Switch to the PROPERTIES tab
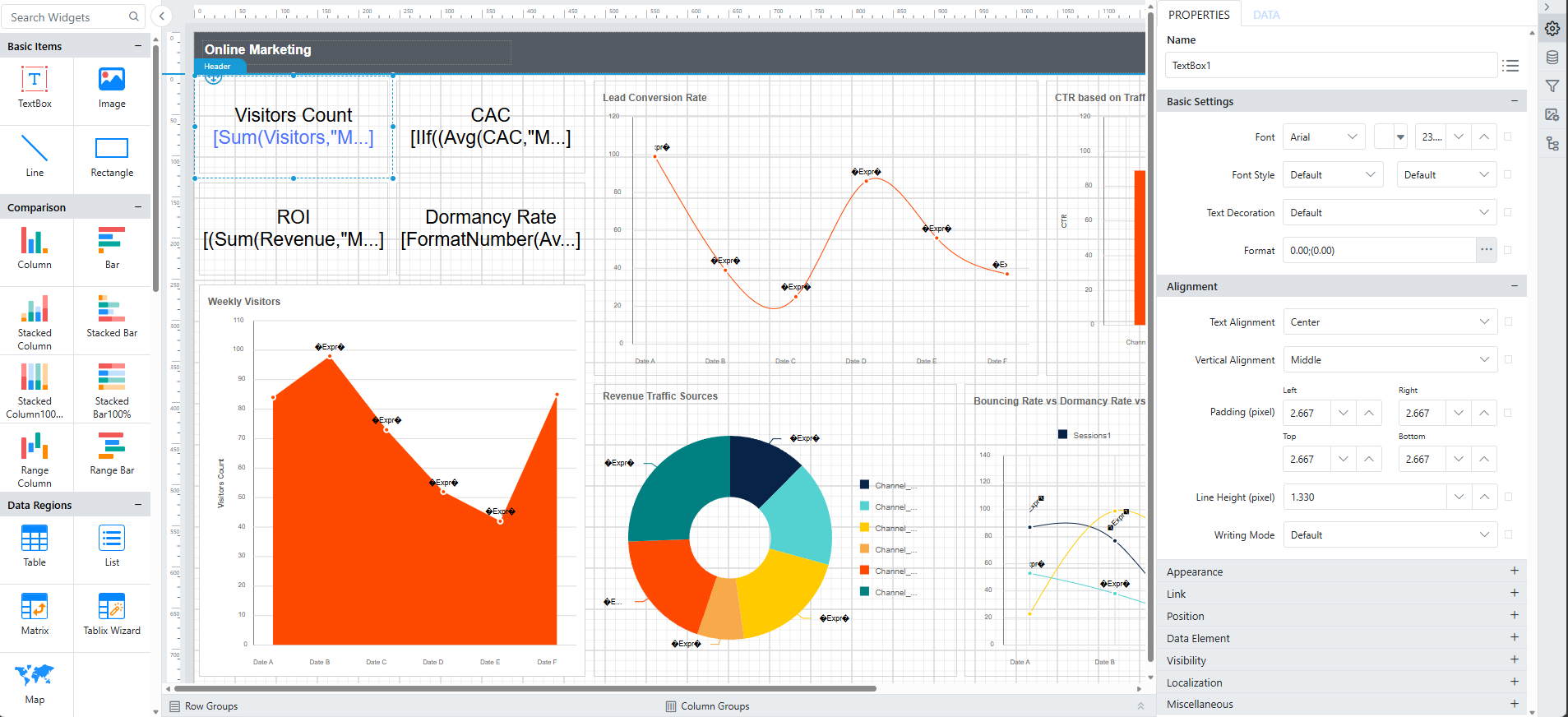The height and width of the screenshot is (717, 1568). 1199,15
